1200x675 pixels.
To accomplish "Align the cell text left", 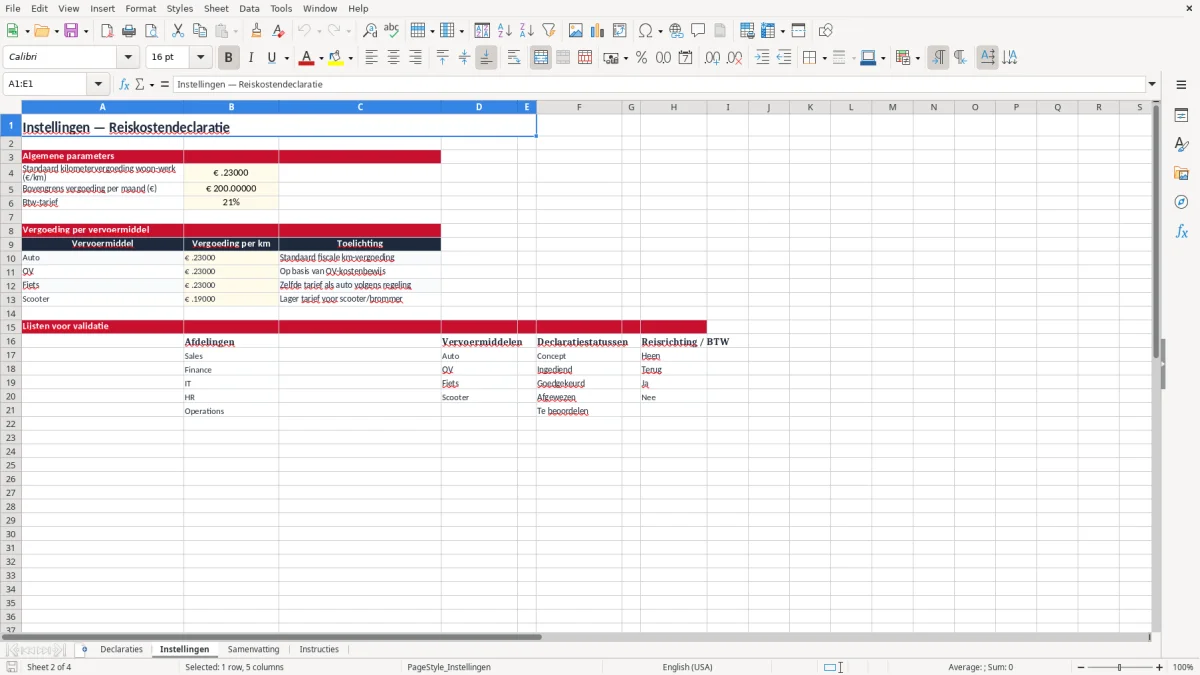I will pyautogui.click(x=372, y=58).
